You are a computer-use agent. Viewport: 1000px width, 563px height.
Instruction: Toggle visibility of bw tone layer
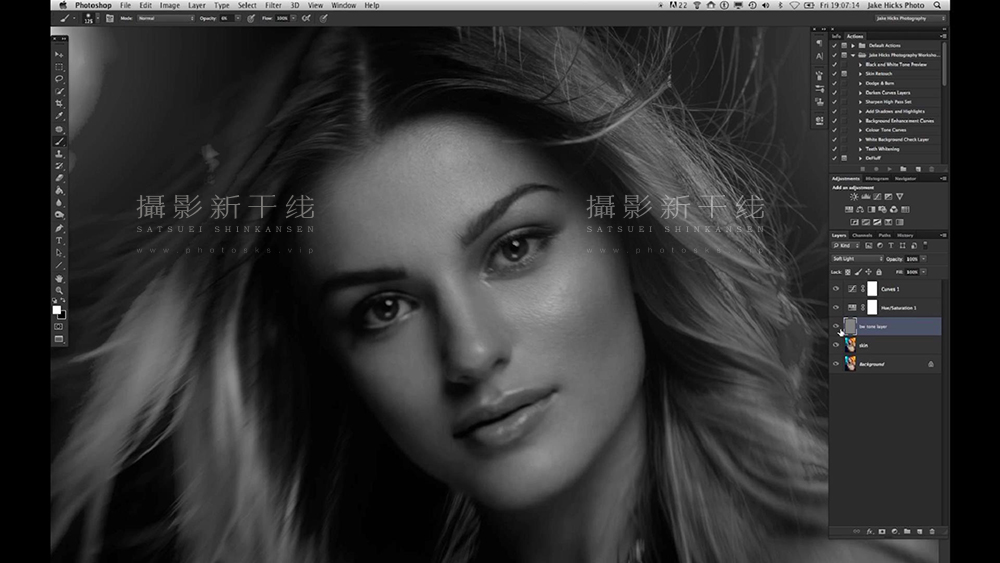click(x=836, y=326)
